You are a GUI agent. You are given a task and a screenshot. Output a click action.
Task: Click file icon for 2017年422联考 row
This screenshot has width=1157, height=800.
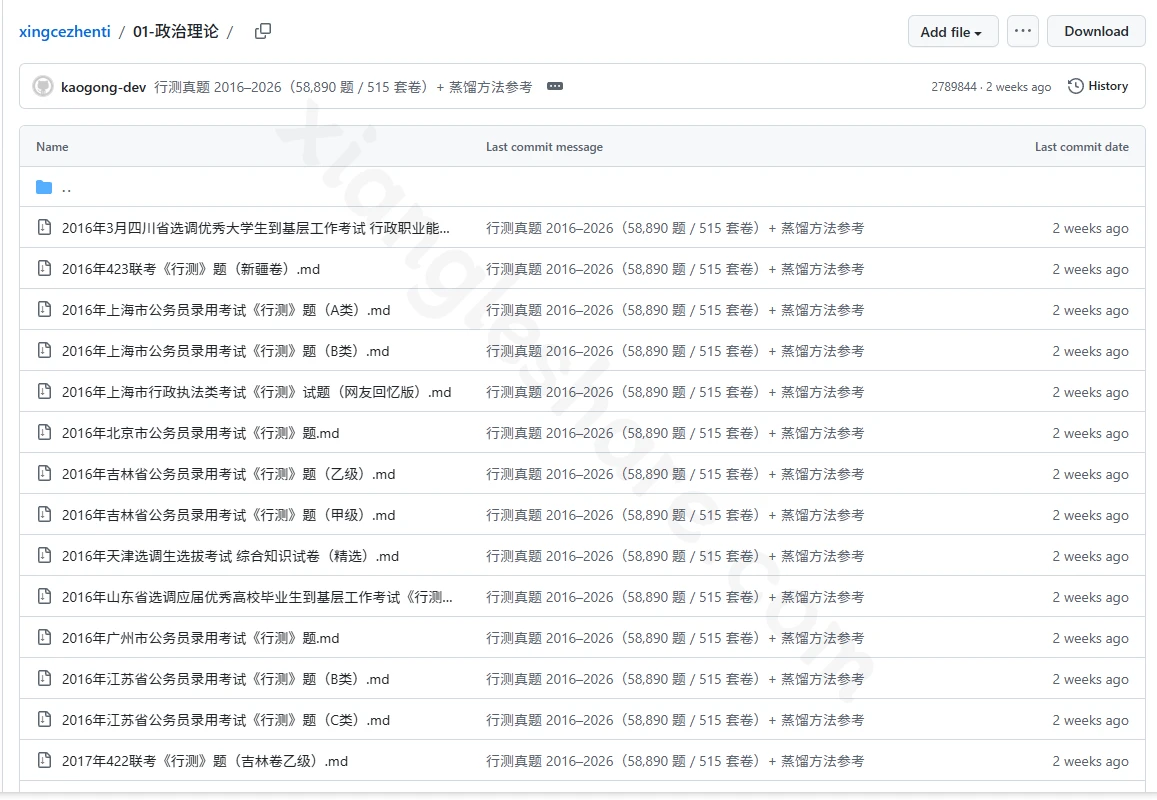[44, 760]
